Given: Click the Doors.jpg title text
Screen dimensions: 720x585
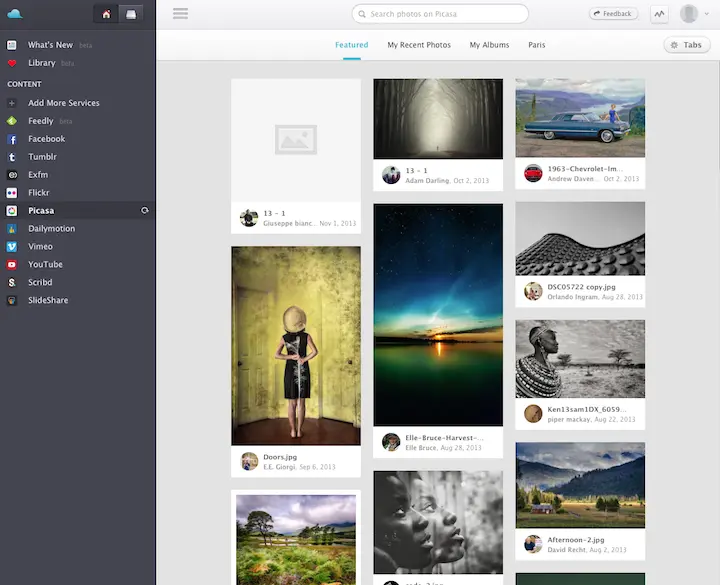Looking at the screenshot, I should [280, 457].
